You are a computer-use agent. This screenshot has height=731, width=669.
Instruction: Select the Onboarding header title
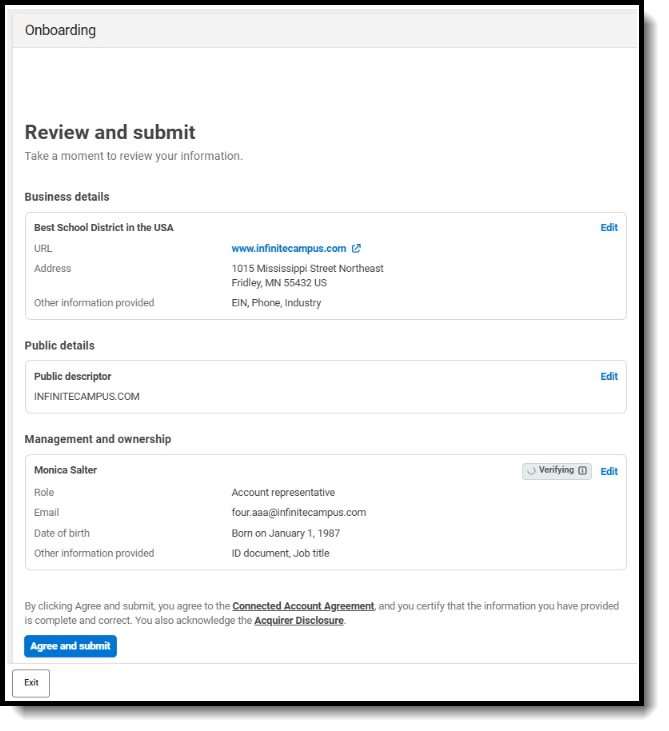60,30
